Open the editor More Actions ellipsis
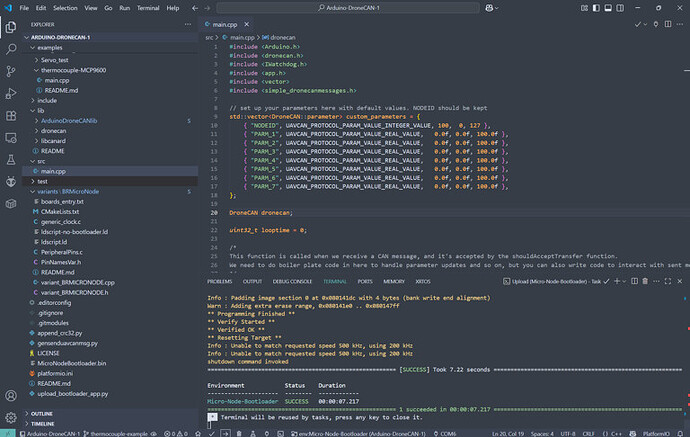 (680, 24)
